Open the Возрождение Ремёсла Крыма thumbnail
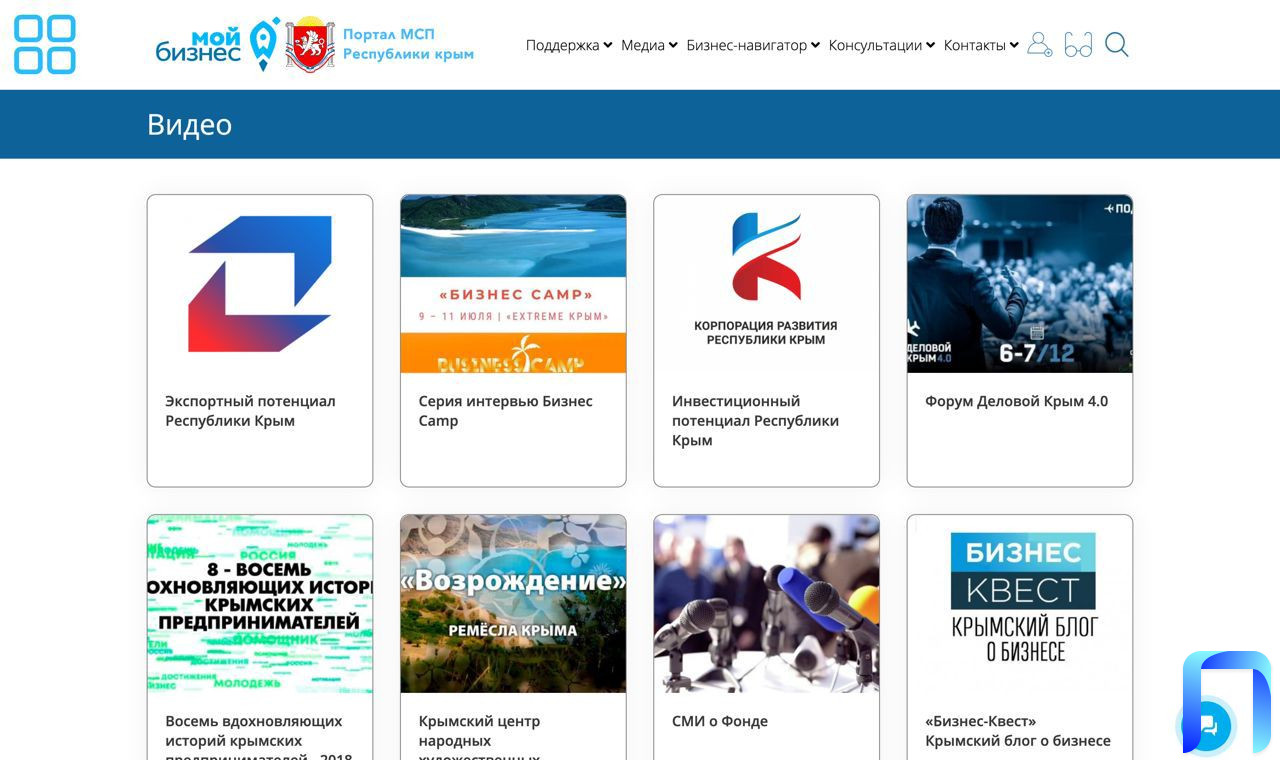Image resolution: width=1280 pixels, height=760 pixels. pos(513,604)
